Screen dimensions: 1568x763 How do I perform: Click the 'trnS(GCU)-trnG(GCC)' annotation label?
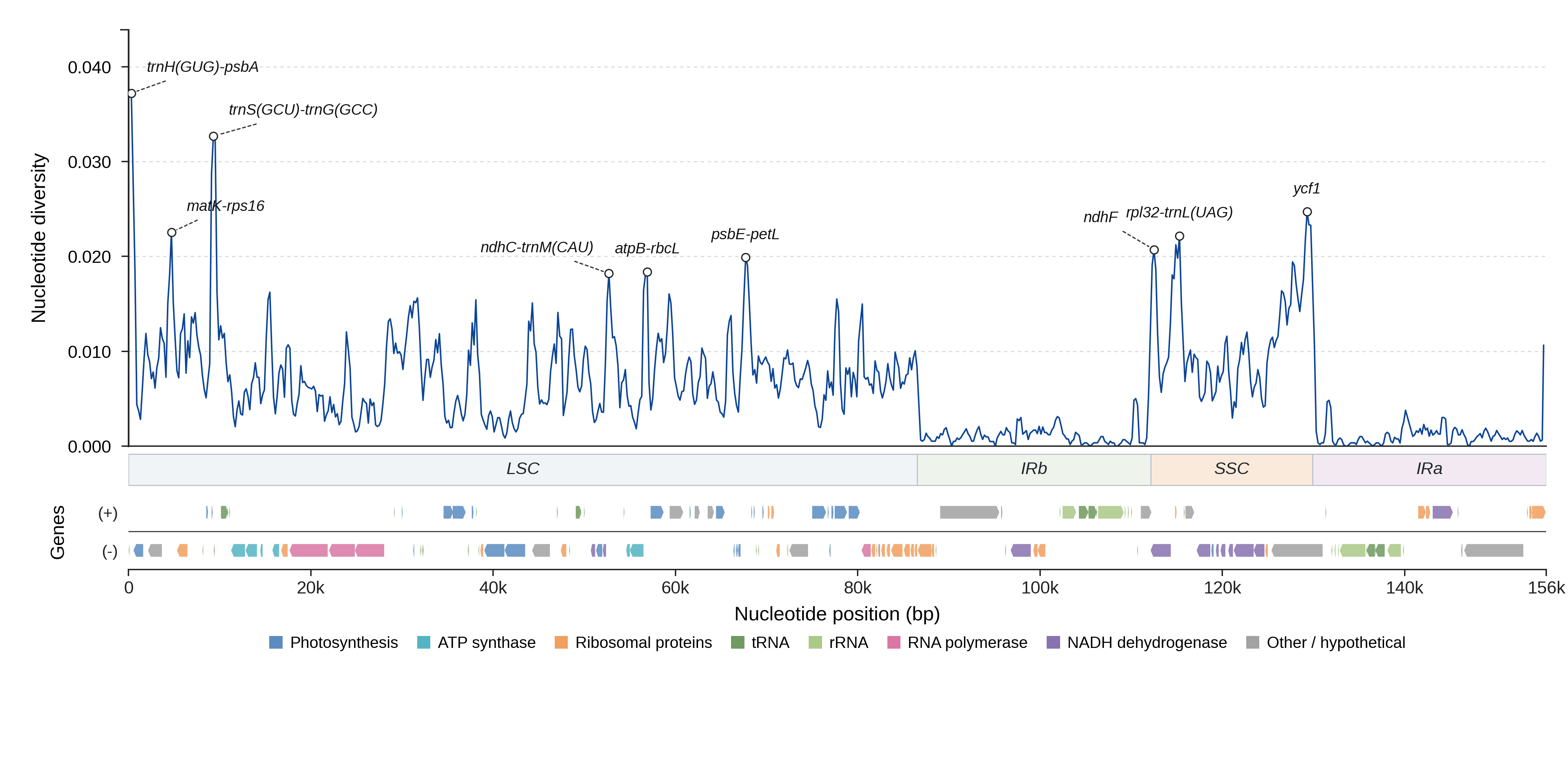pyautogui.click(x=303, y=110)
